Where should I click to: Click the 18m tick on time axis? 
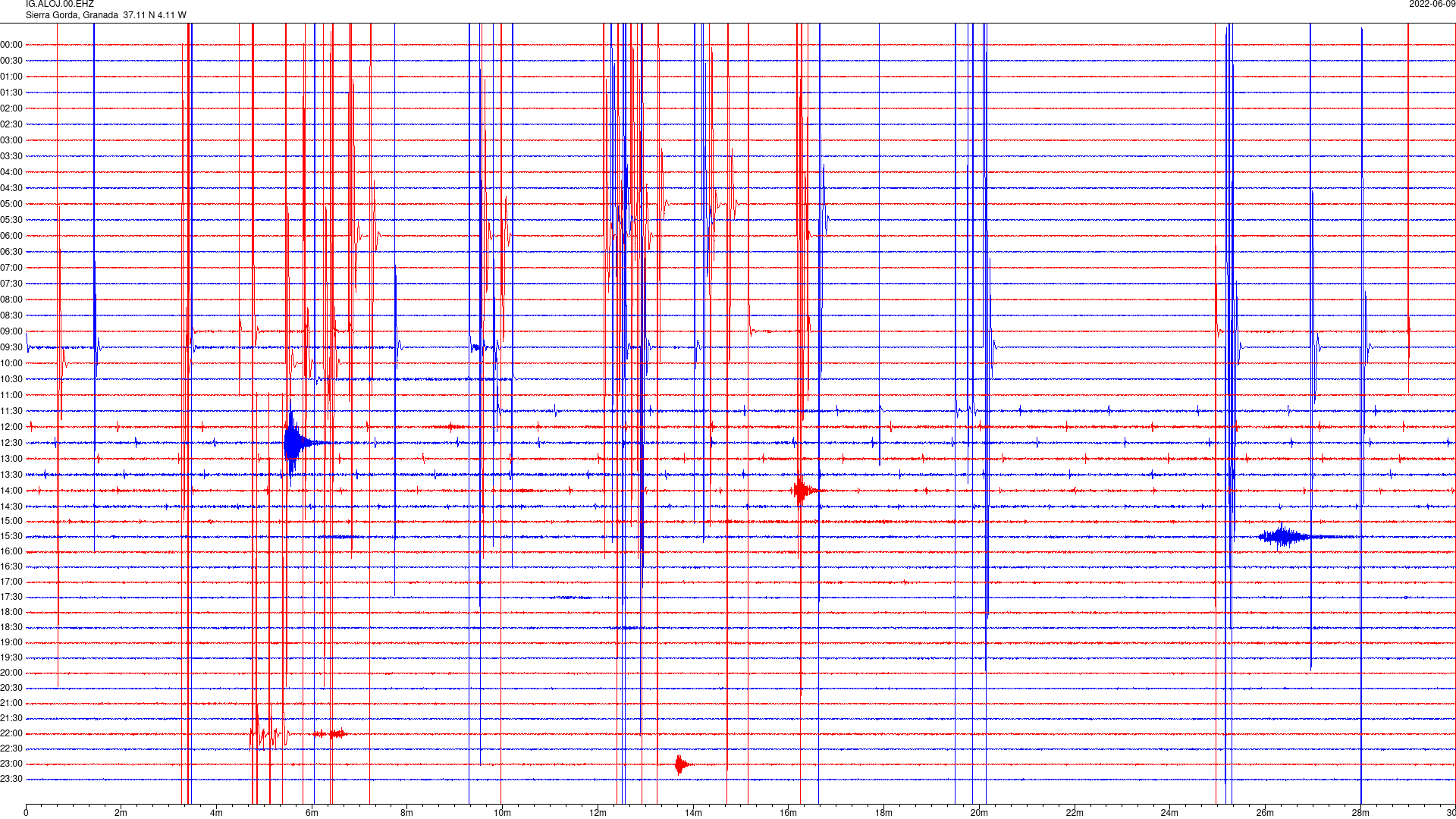(883, 813)
